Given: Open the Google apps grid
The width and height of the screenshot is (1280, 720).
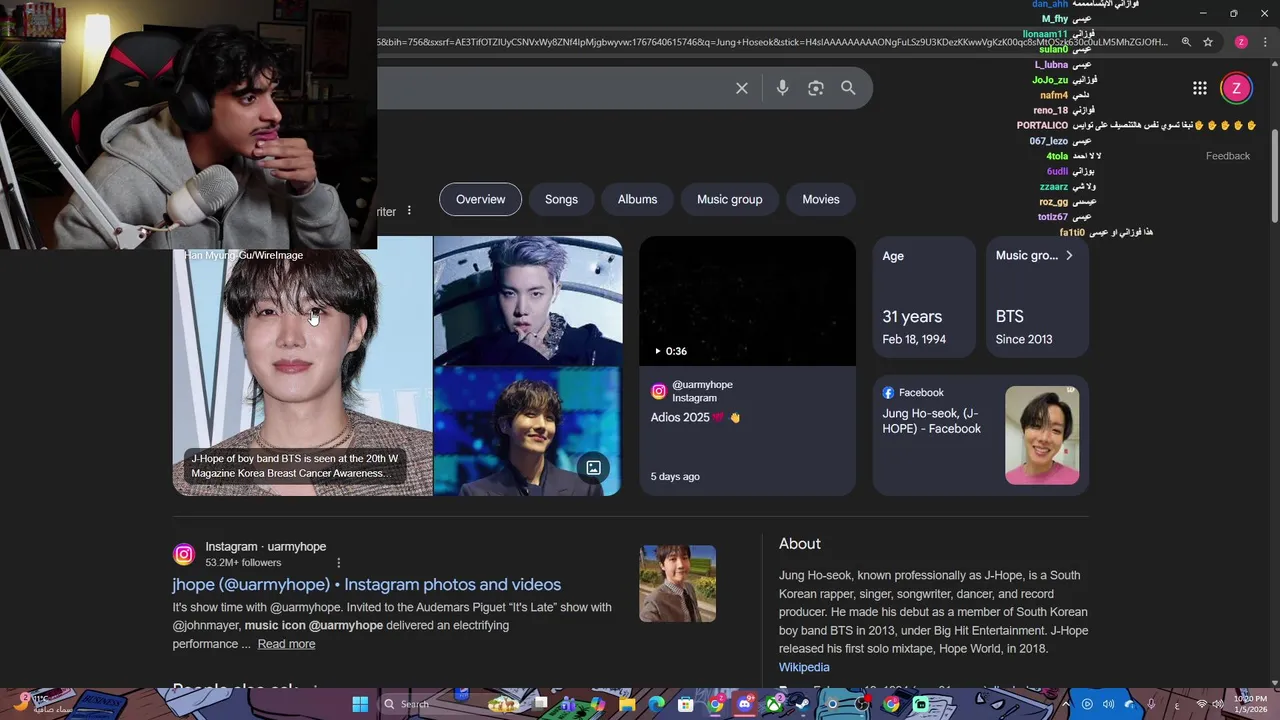Looking at the screenshot, I should (x=1199, y=88).
